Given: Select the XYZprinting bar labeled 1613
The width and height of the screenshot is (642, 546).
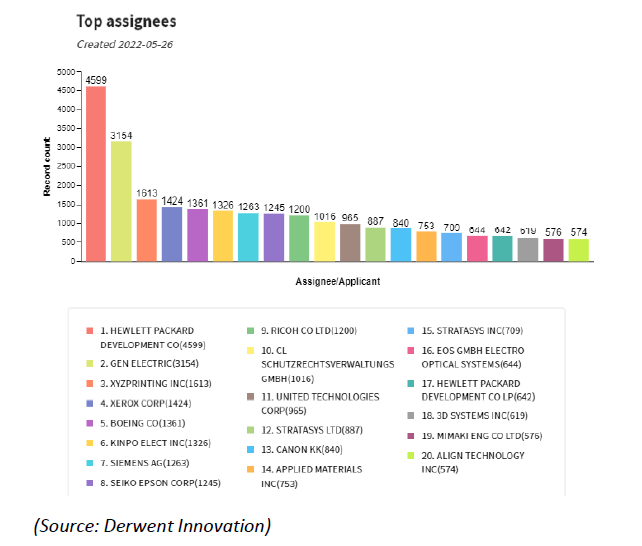Looking at the screenshot, I should click(147, 230).
